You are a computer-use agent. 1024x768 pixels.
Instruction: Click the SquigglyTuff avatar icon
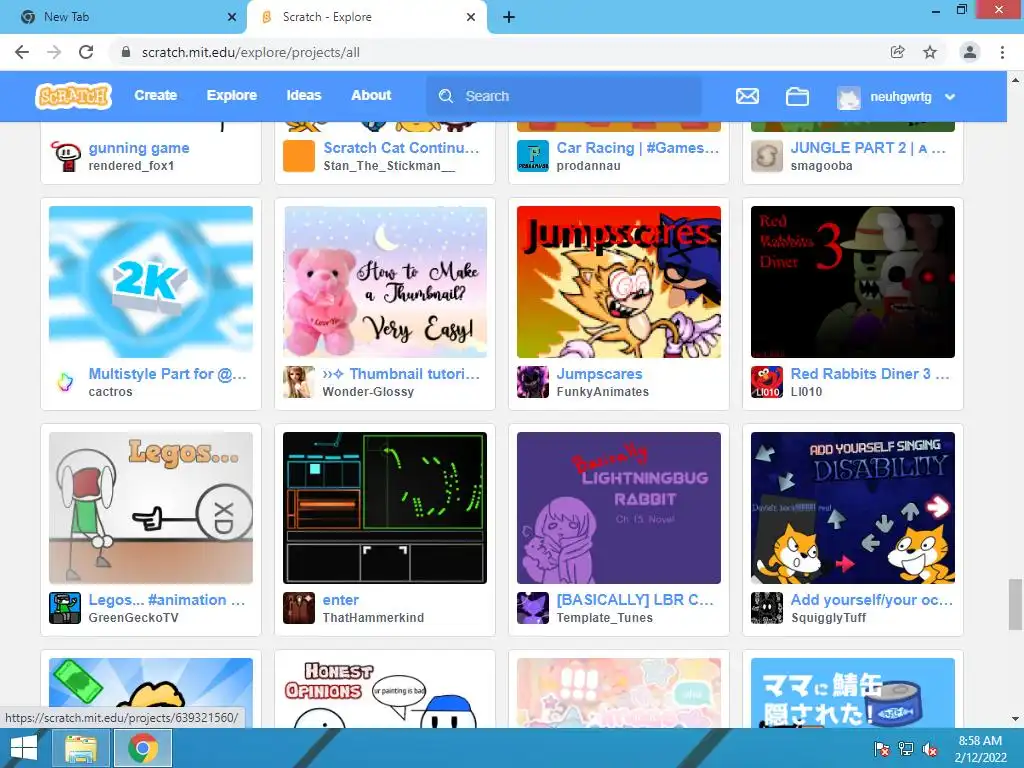(x=767, y=608)
